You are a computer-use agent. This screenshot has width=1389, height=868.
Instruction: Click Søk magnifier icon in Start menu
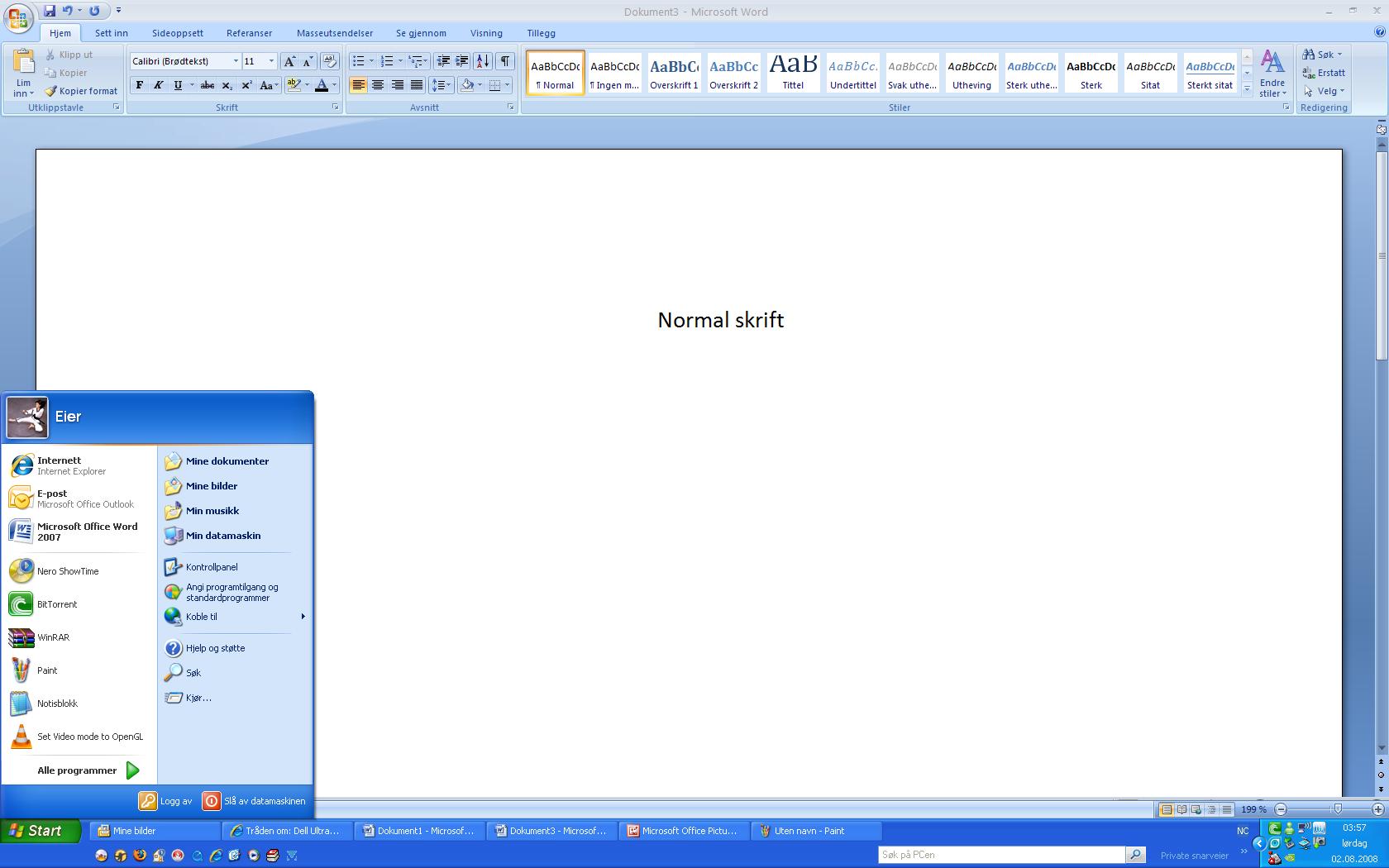[173, 673]
